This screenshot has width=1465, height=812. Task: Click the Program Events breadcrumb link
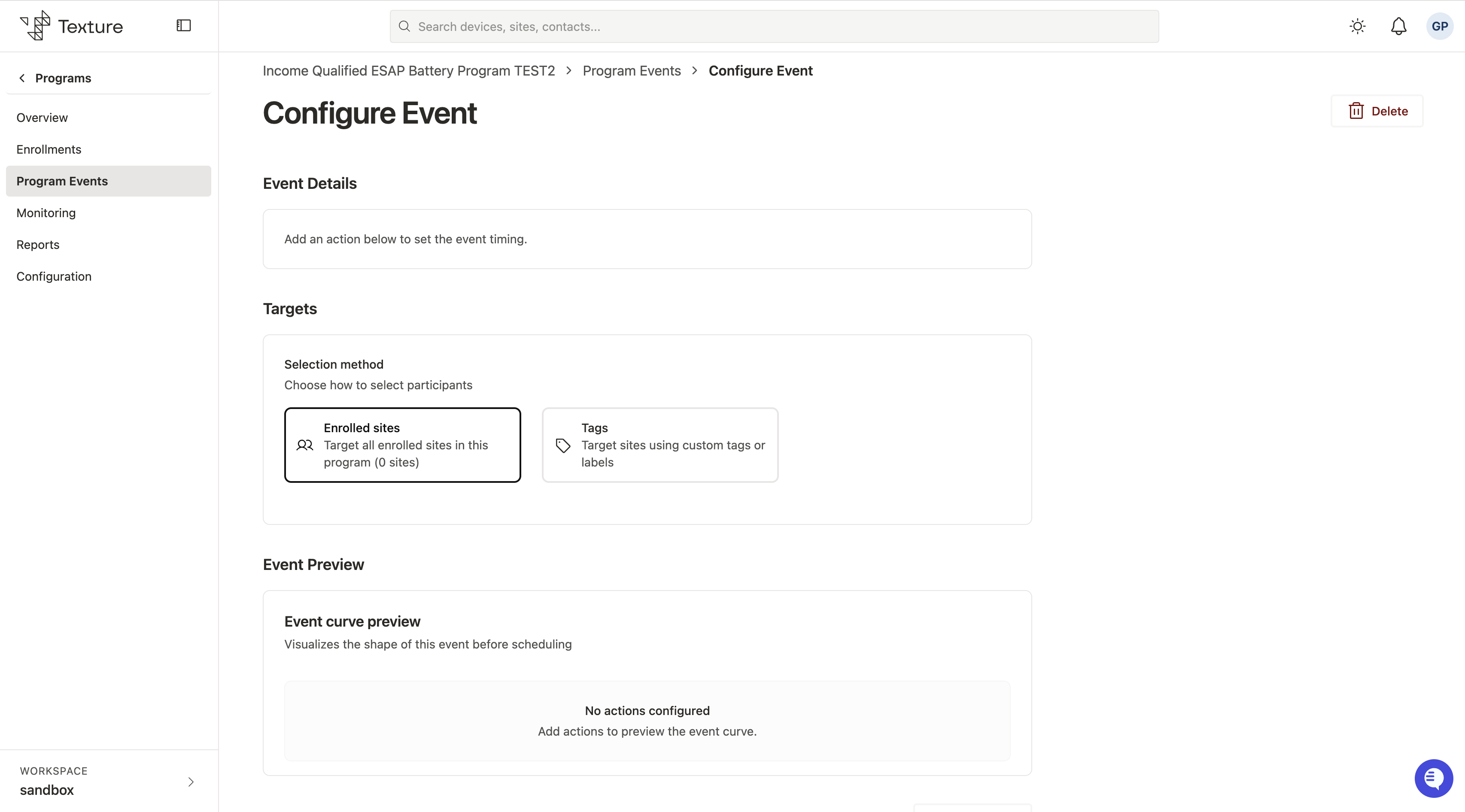[x=631, y=70]
